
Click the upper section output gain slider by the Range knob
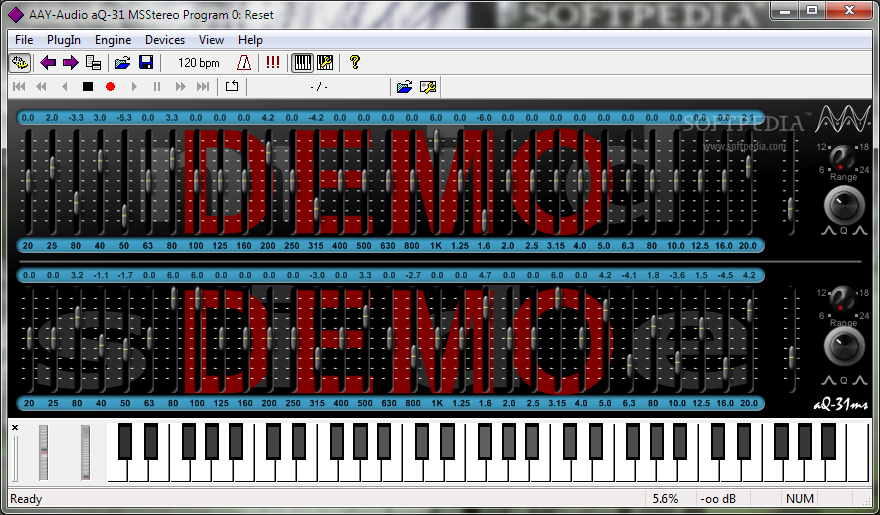click(790, 209)
